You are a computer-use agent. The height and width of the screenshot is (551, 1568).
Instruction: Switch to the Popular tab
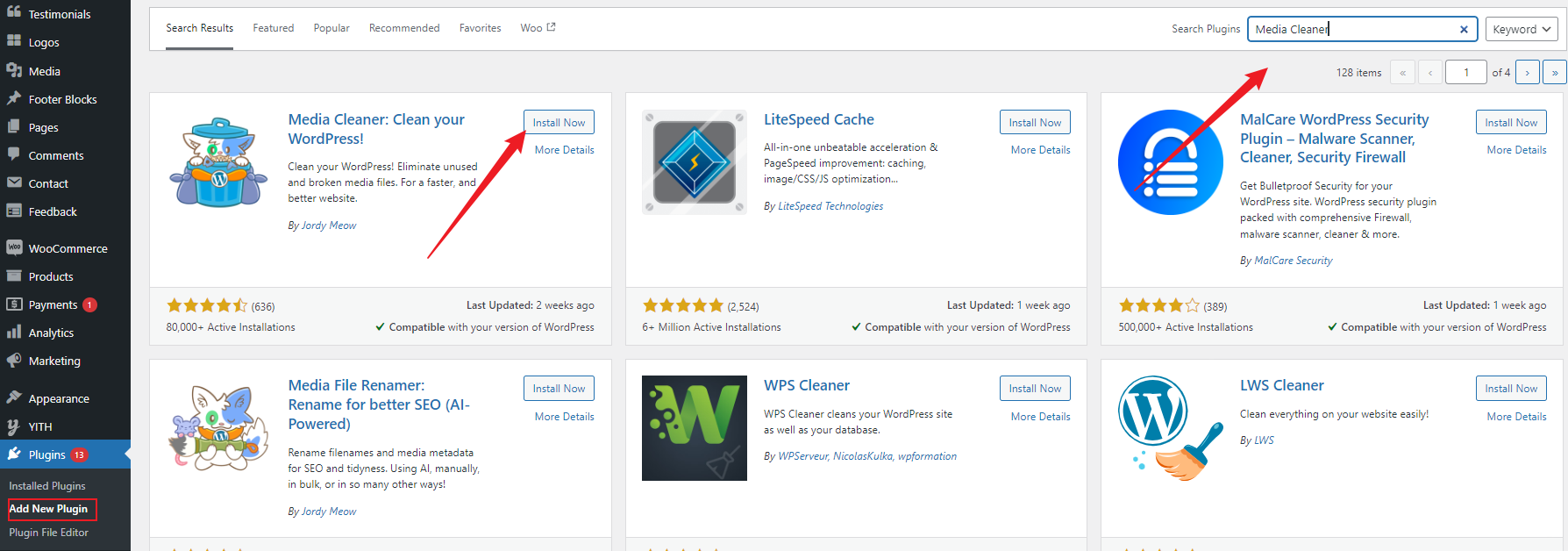[x=331, y=28]
